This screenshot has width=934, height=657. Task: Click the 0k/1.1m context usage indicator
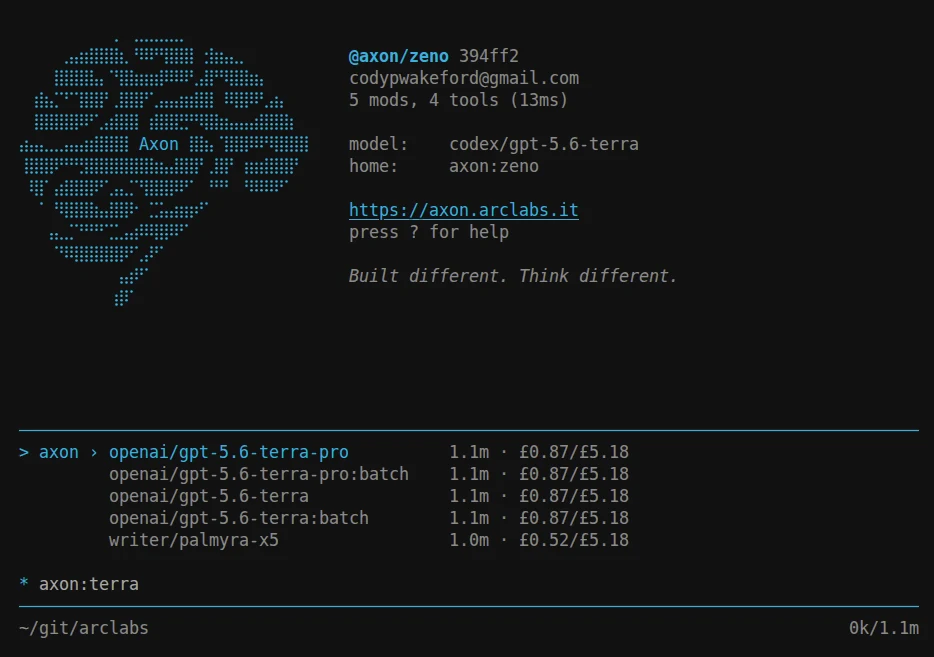[x=884, y=628]
